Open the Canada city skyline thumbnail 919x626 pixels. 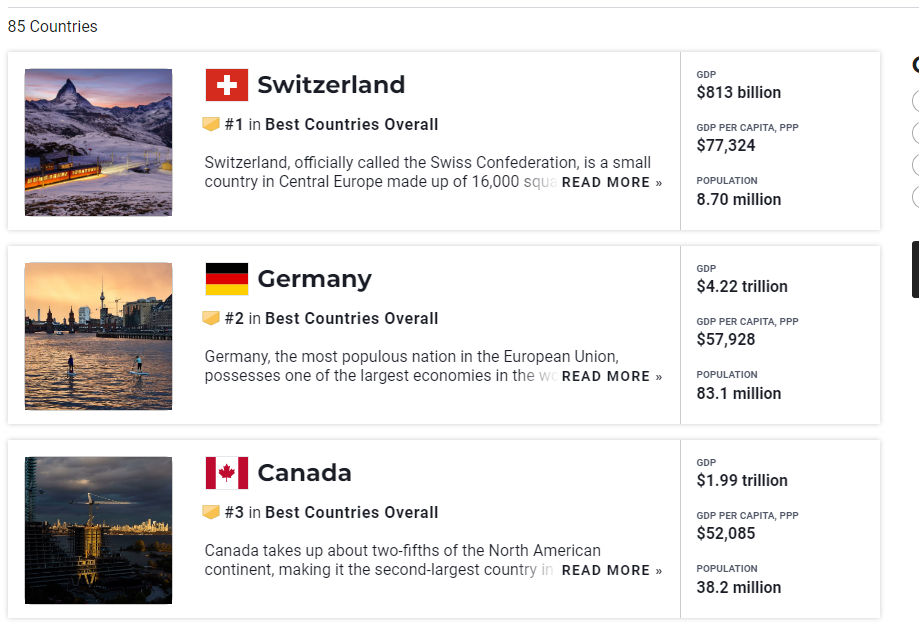99,530
